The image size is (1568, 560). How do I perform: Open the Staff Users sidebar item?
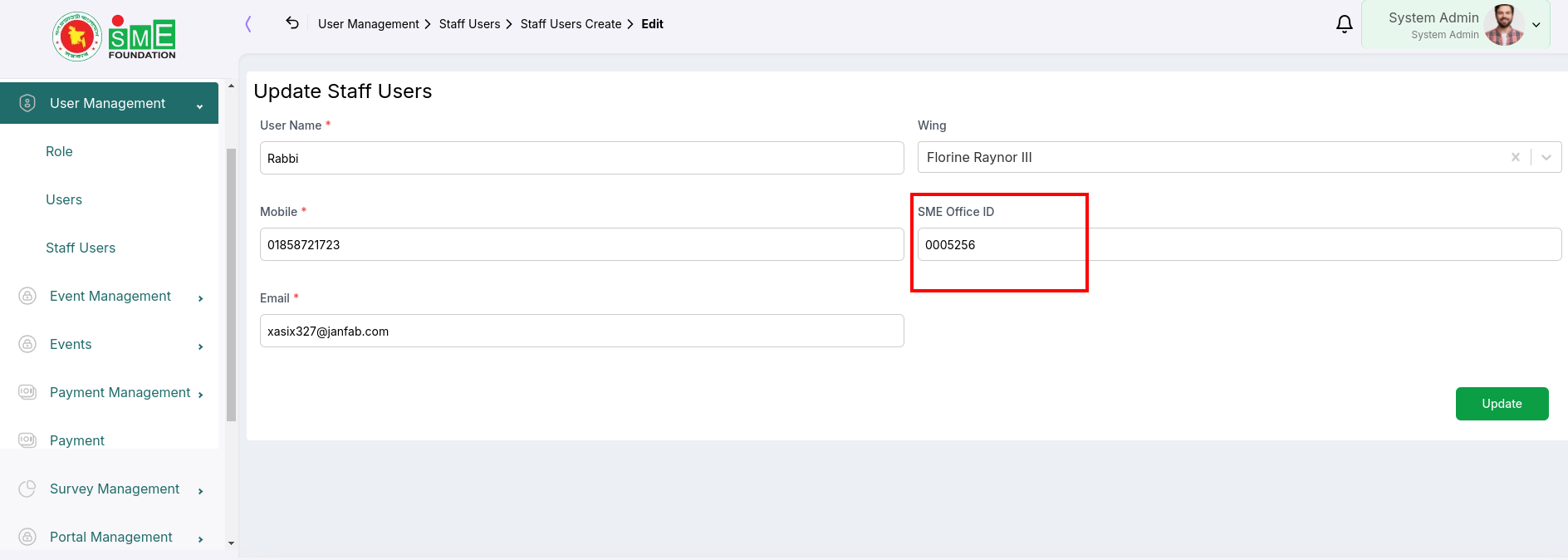pos(81,248)
